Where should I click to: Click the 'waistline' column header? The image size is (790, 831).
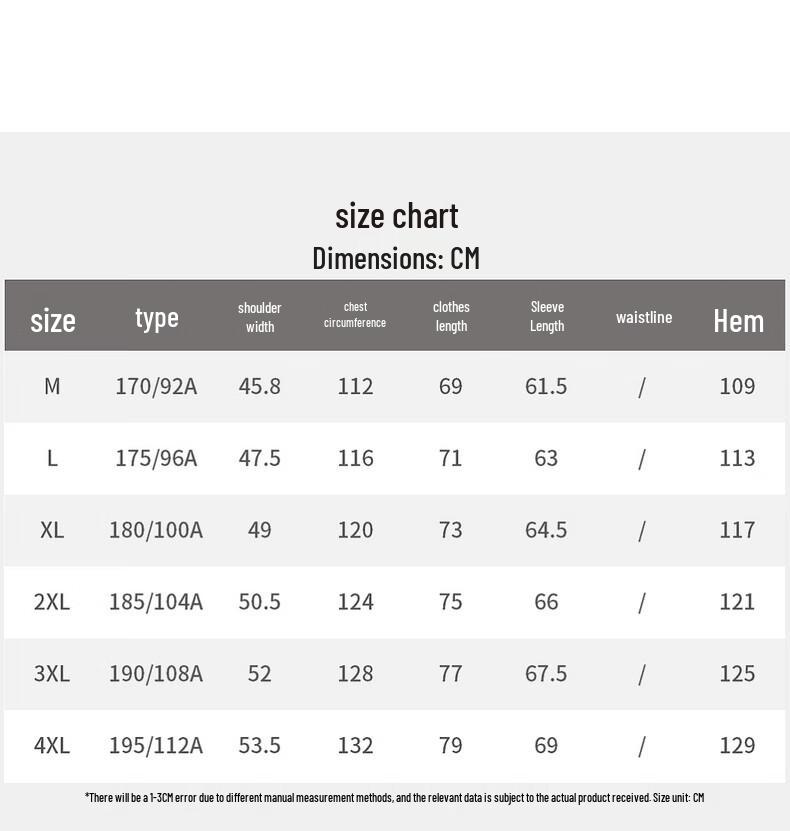coord(644,317)
